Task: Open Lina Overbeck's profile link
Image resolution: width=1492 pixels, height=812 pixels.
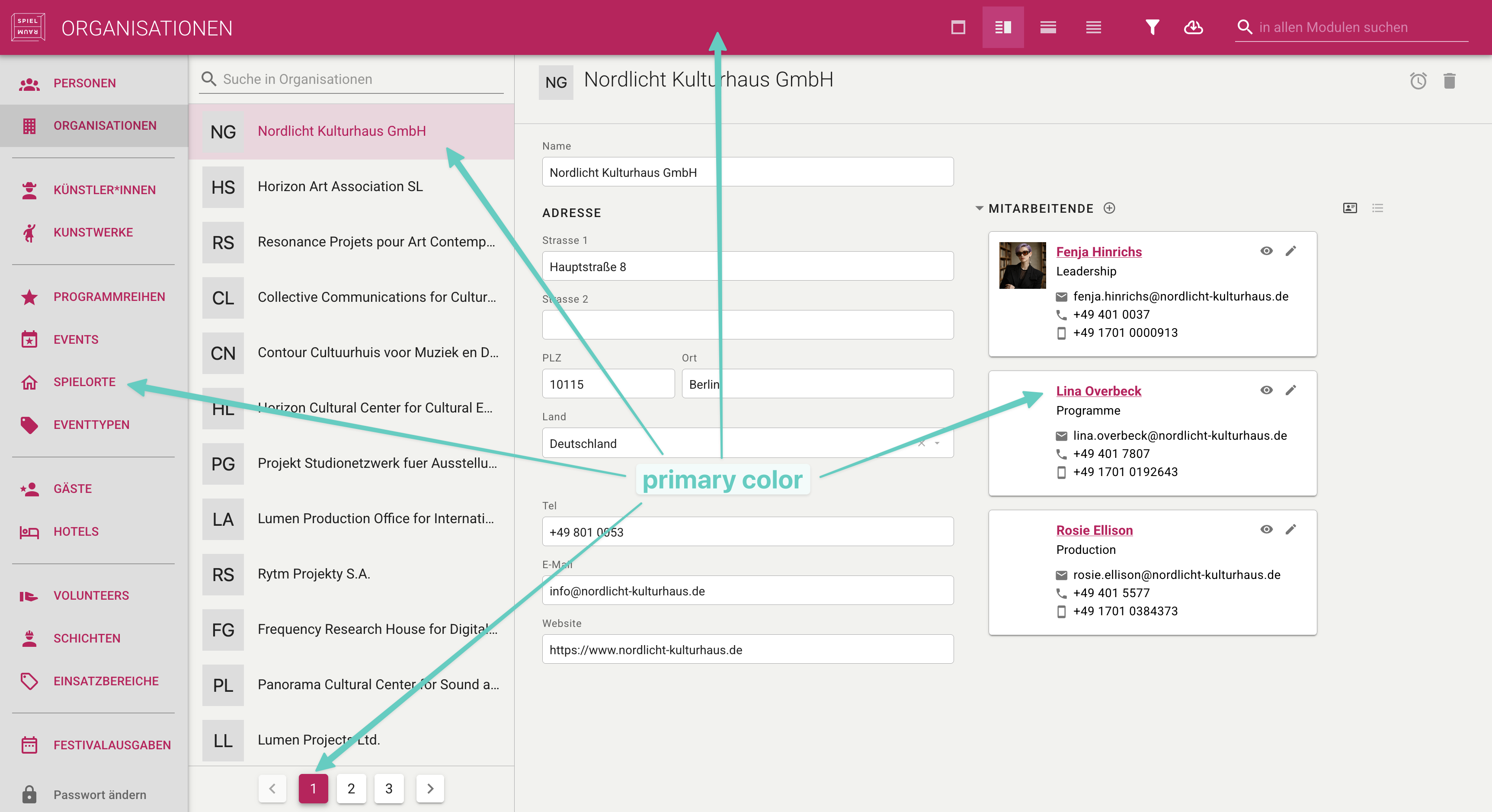Action: [x=1098, y=391]
